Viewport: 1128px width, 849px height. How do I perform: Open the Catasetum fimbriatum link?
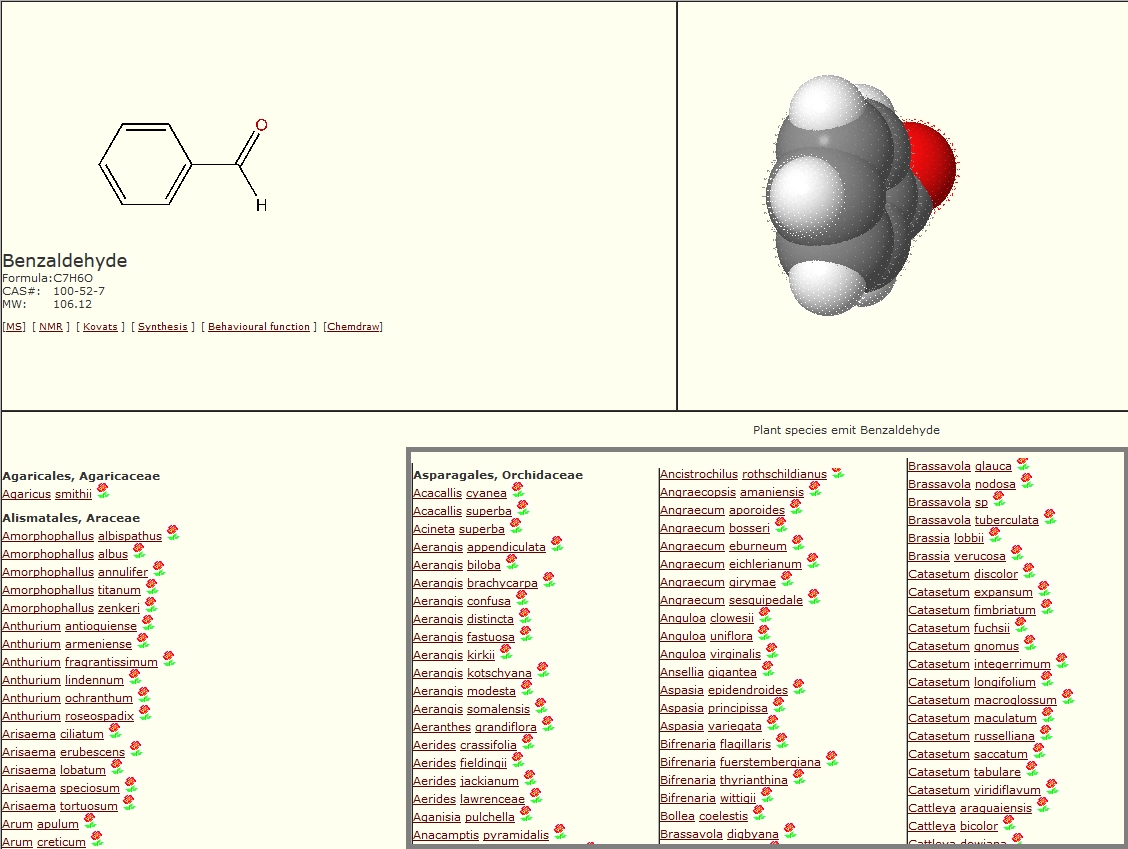click(x=972, y=610)
